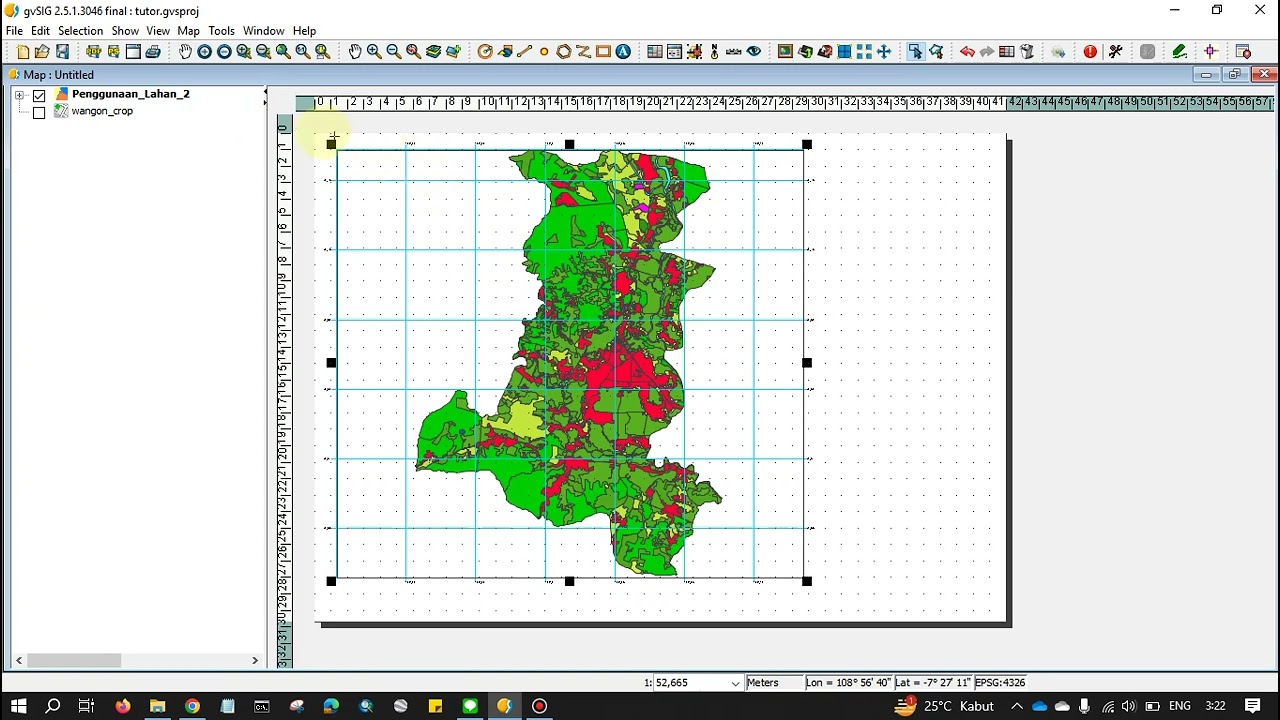Click the layer panel horizontal scrollbar
This screenshot has width=1280, height=720.
pos(136,660)
